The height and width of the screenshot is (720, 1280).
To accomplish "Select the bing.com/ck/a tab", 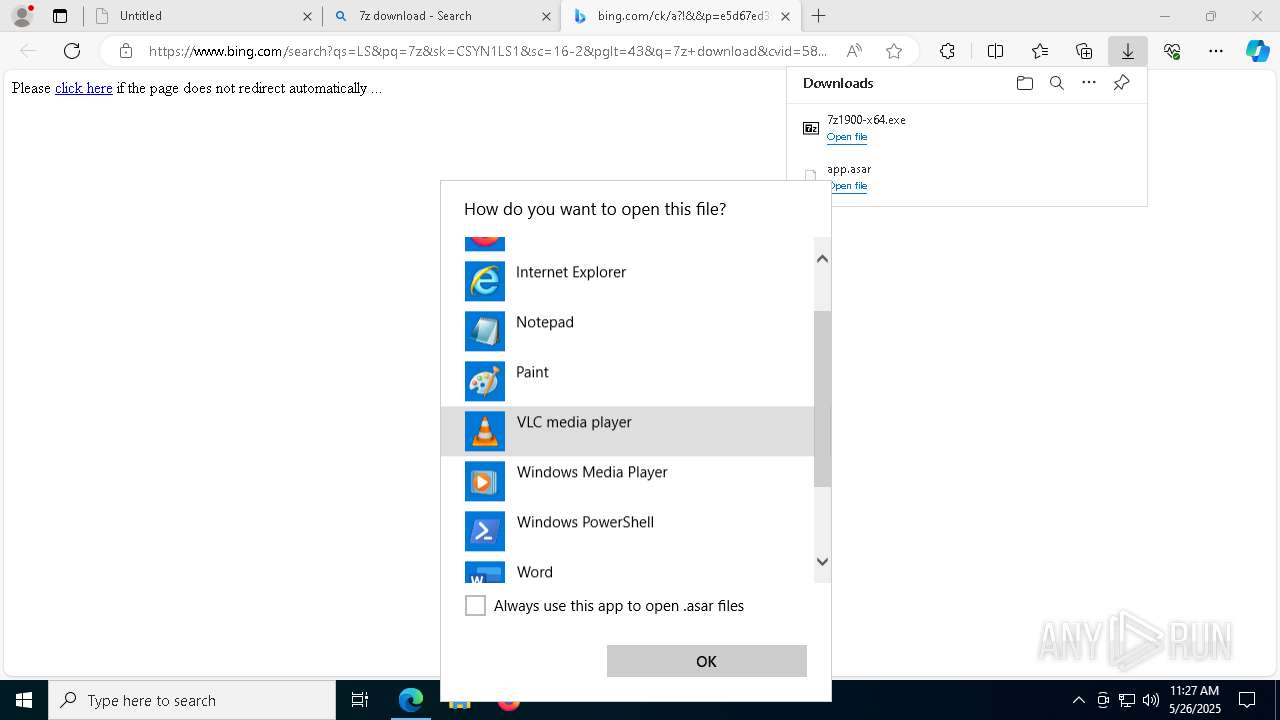I will tap(680, 16).
